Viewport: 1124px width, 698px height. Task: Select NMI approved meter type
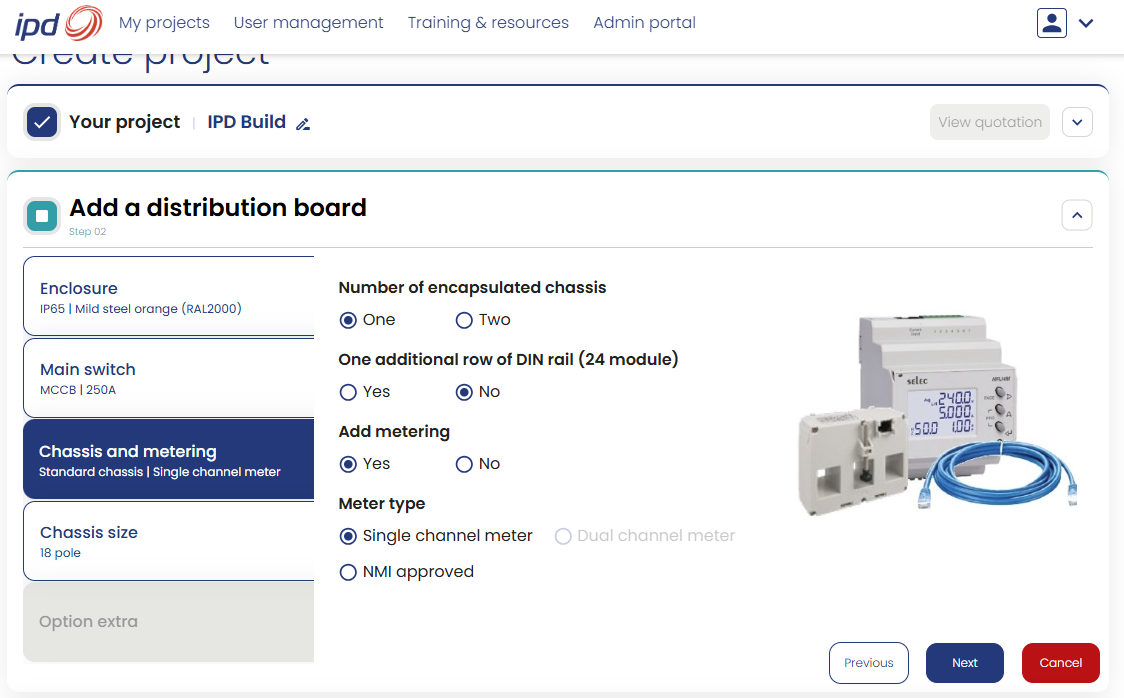tap(348, 572)
